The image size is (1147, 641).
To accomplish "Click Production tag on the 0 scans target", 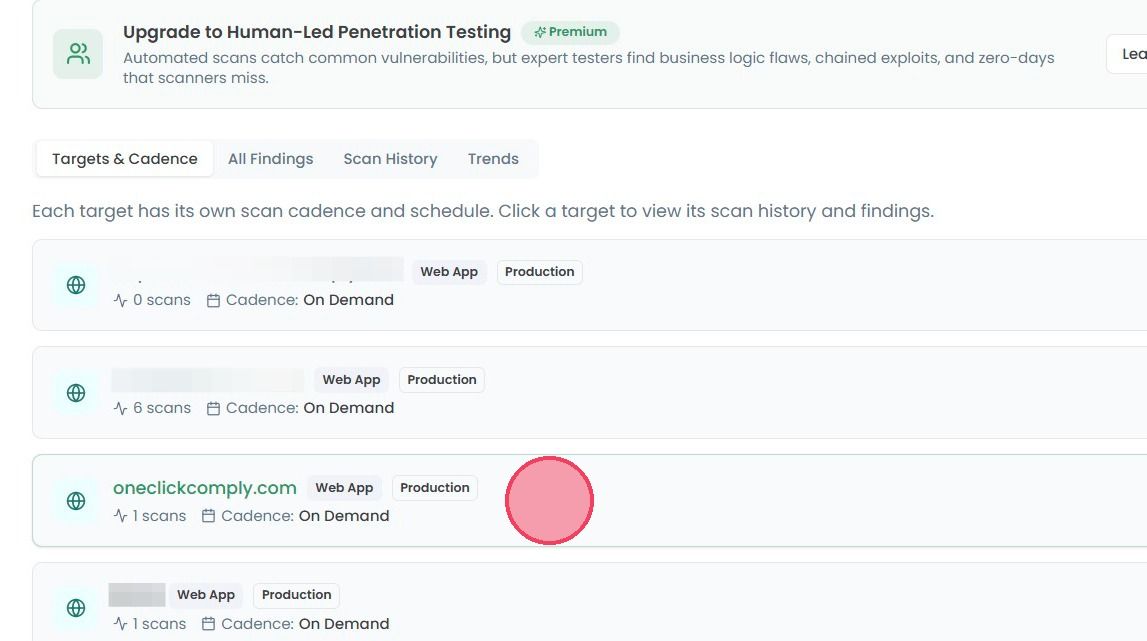I will coord(539,272).
